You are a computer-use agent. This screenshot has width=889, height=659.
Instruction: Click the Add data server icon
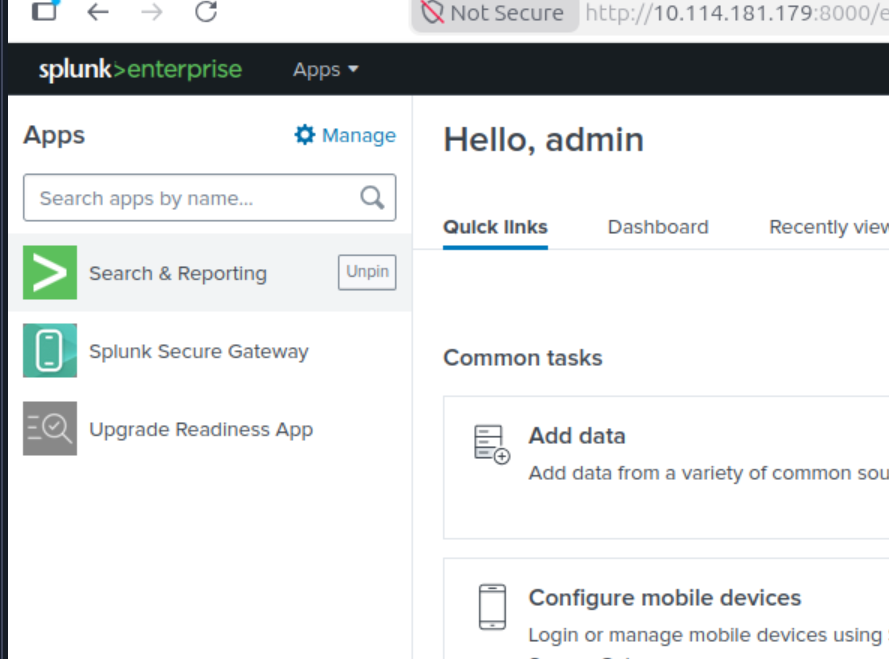492,445
